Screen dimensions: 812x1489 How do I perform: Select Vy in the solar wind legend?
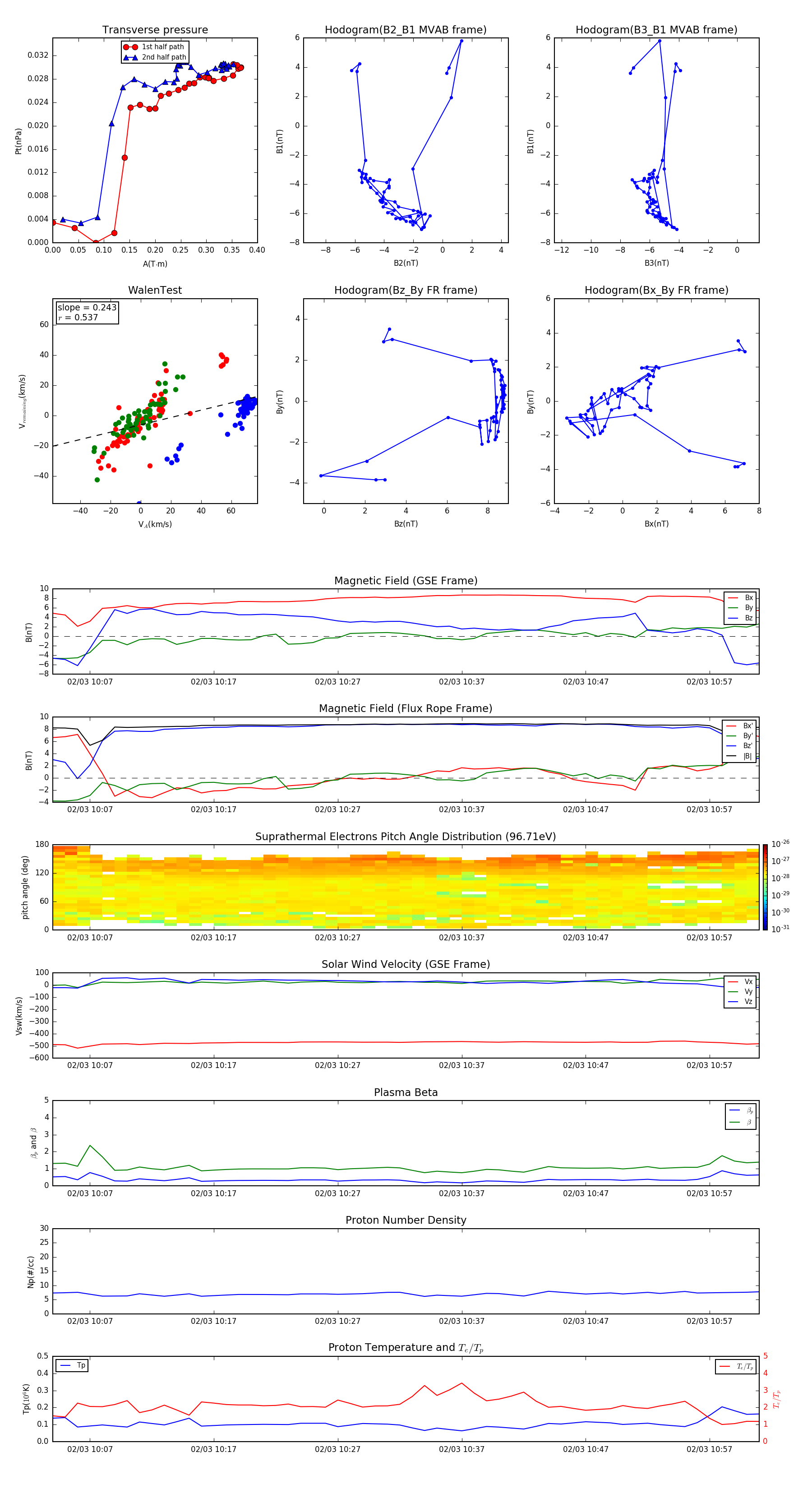741,991
